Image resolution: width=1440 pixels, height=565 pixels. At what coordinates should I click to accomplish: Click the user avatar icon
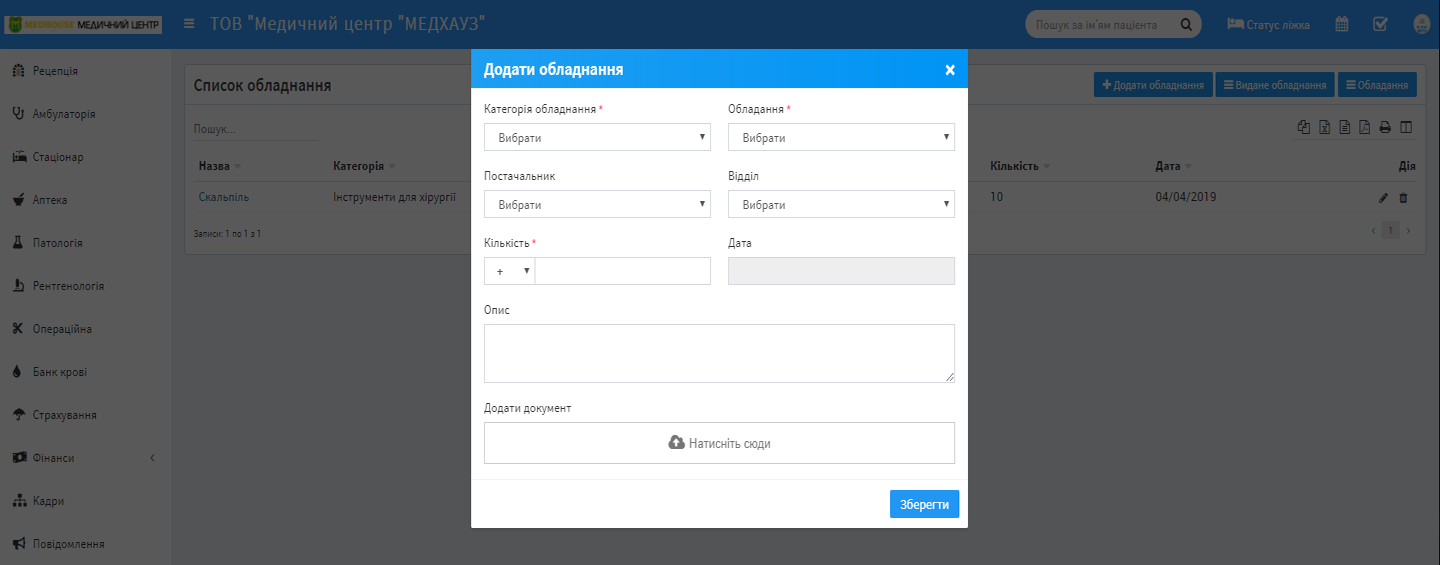[x=1422, y=24]
